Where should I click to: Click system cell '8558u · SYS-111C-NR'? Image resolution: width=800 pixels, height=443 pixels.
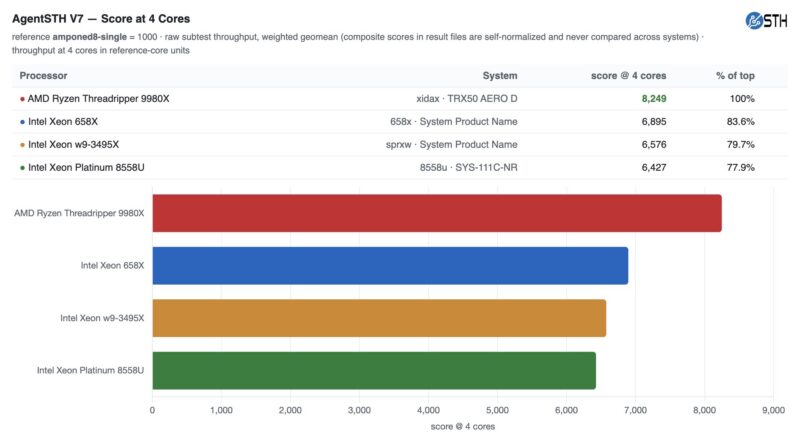[468, 167]
